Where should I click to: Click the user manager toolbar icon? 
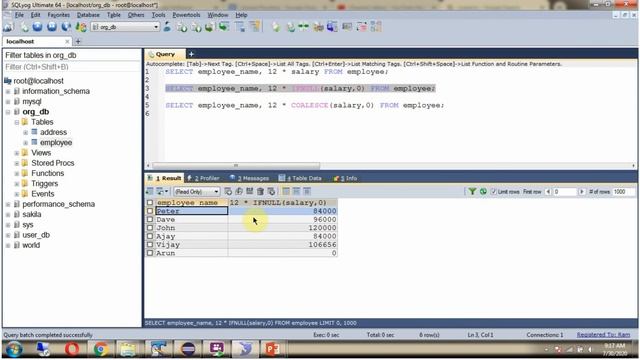[167, 27]
